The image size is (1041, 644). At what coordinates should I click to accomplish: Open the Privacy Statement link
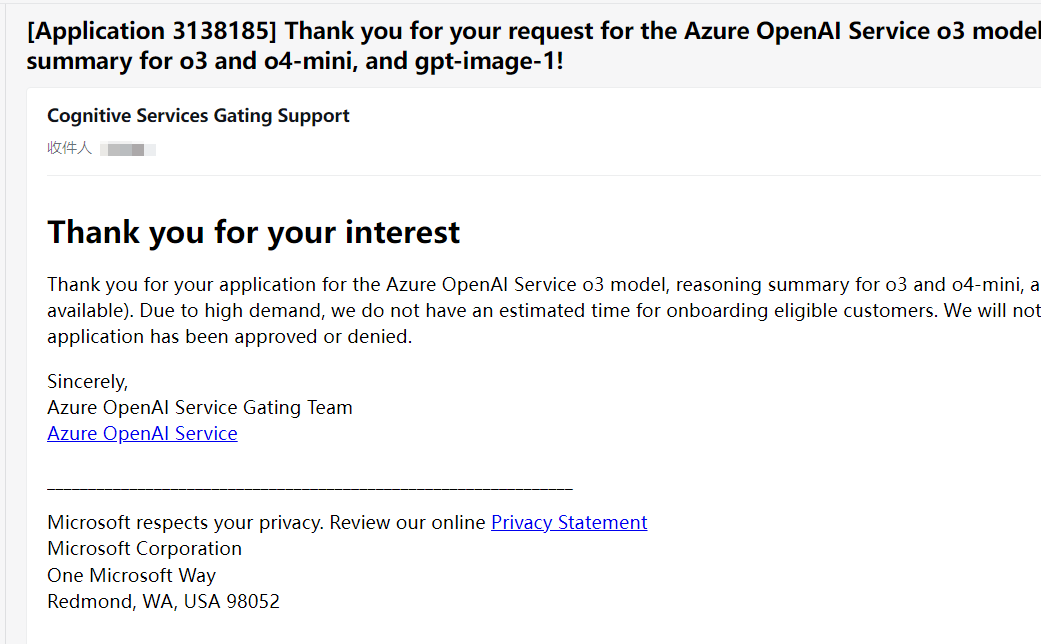tap(569, 523)
